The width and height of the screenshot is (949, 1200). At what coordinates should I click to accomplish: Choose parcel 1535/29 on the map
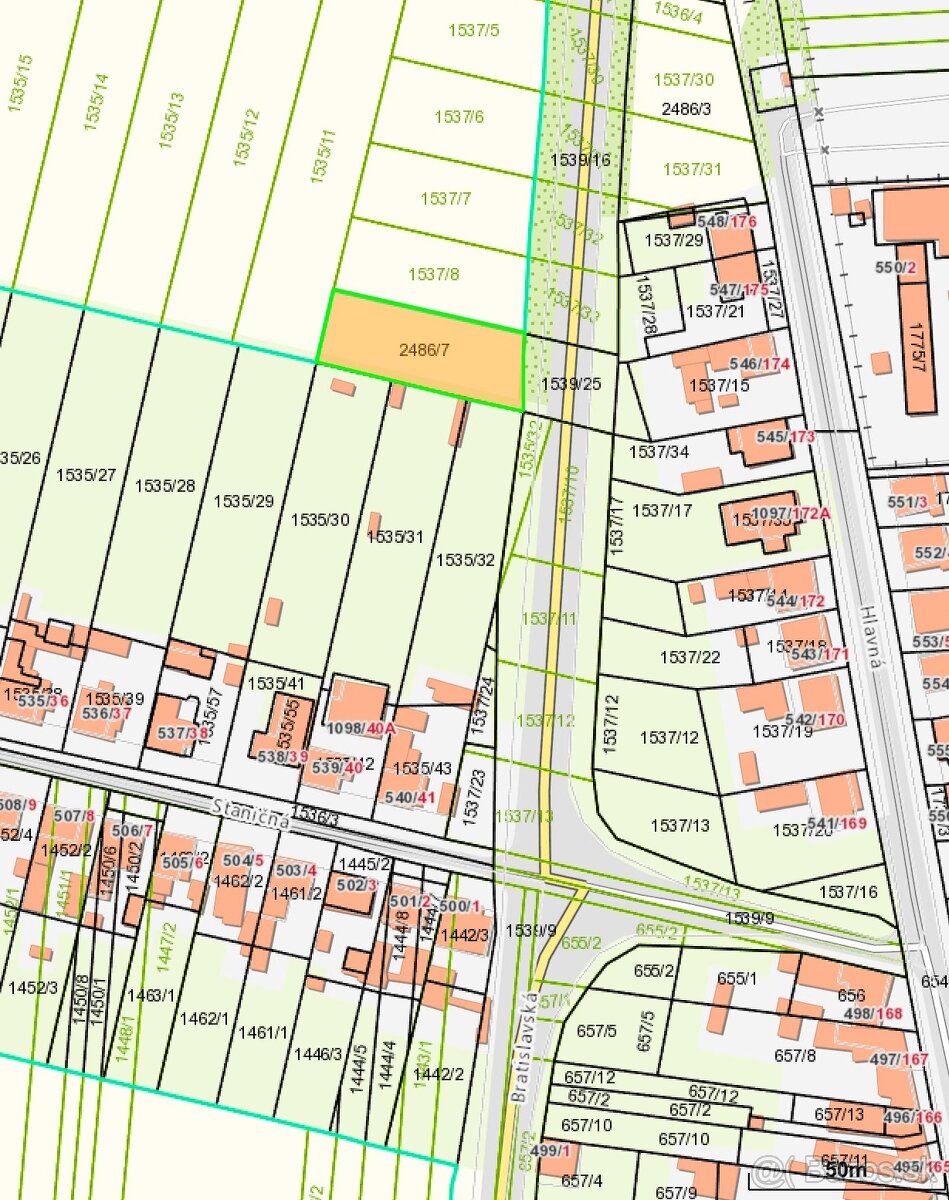click(243, 501)
